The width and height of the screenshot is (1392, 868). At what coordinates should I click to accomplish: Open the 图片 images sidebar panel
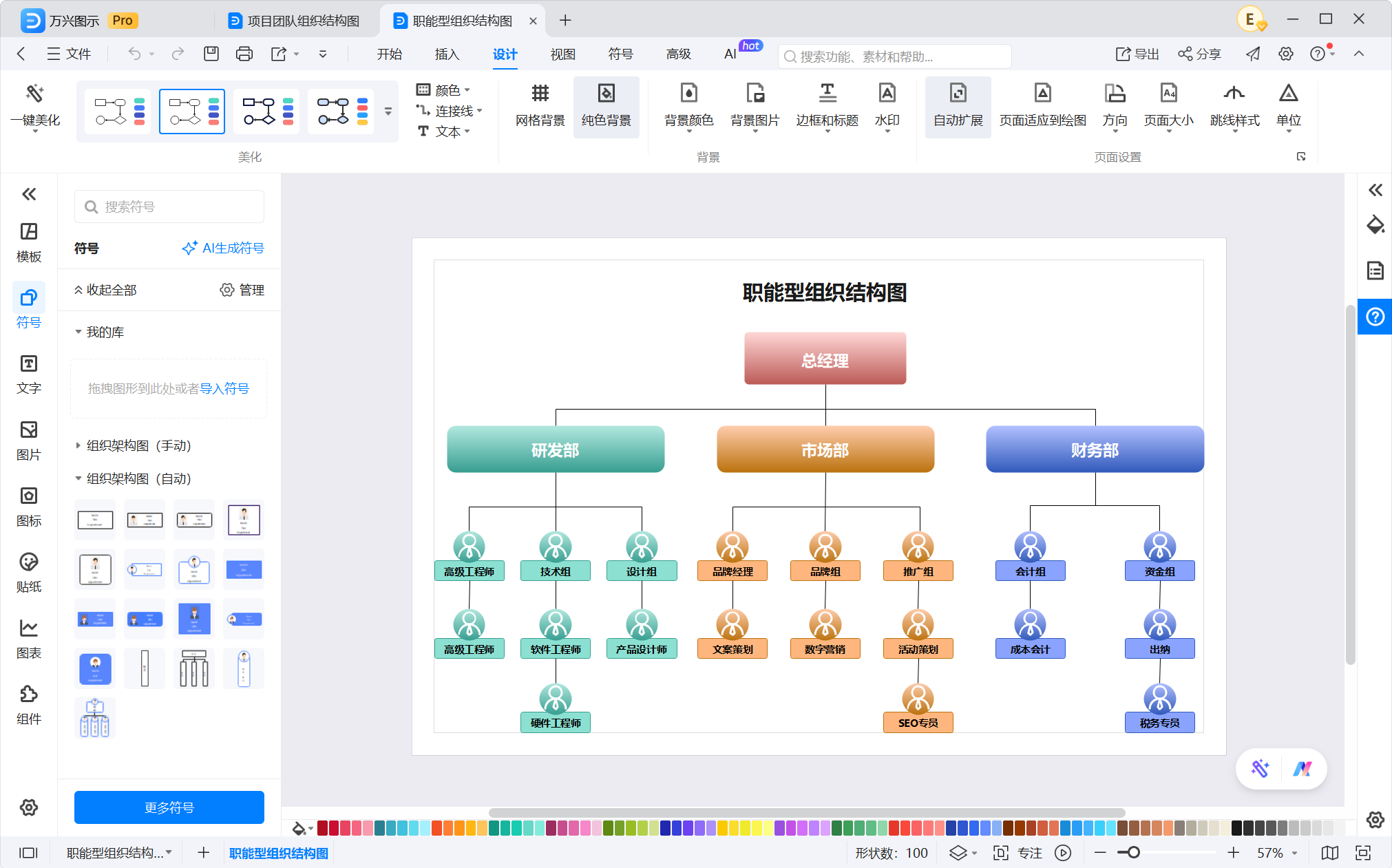[29, 441]
